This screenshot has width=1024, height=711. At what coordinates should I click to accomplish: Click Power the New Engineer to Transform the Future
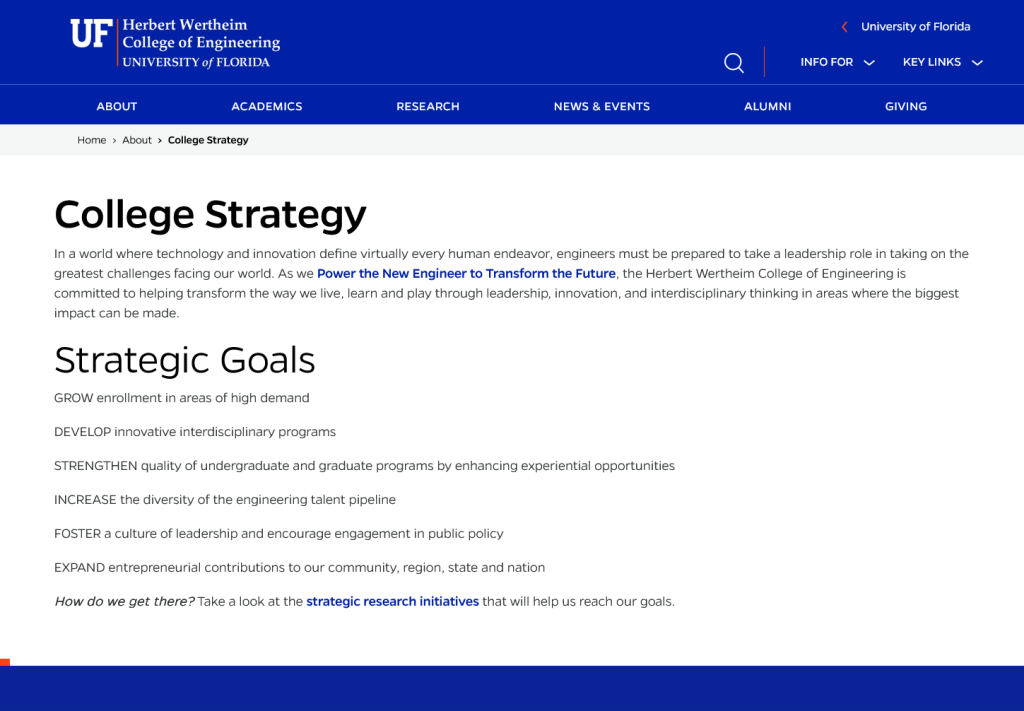(466, 273)
